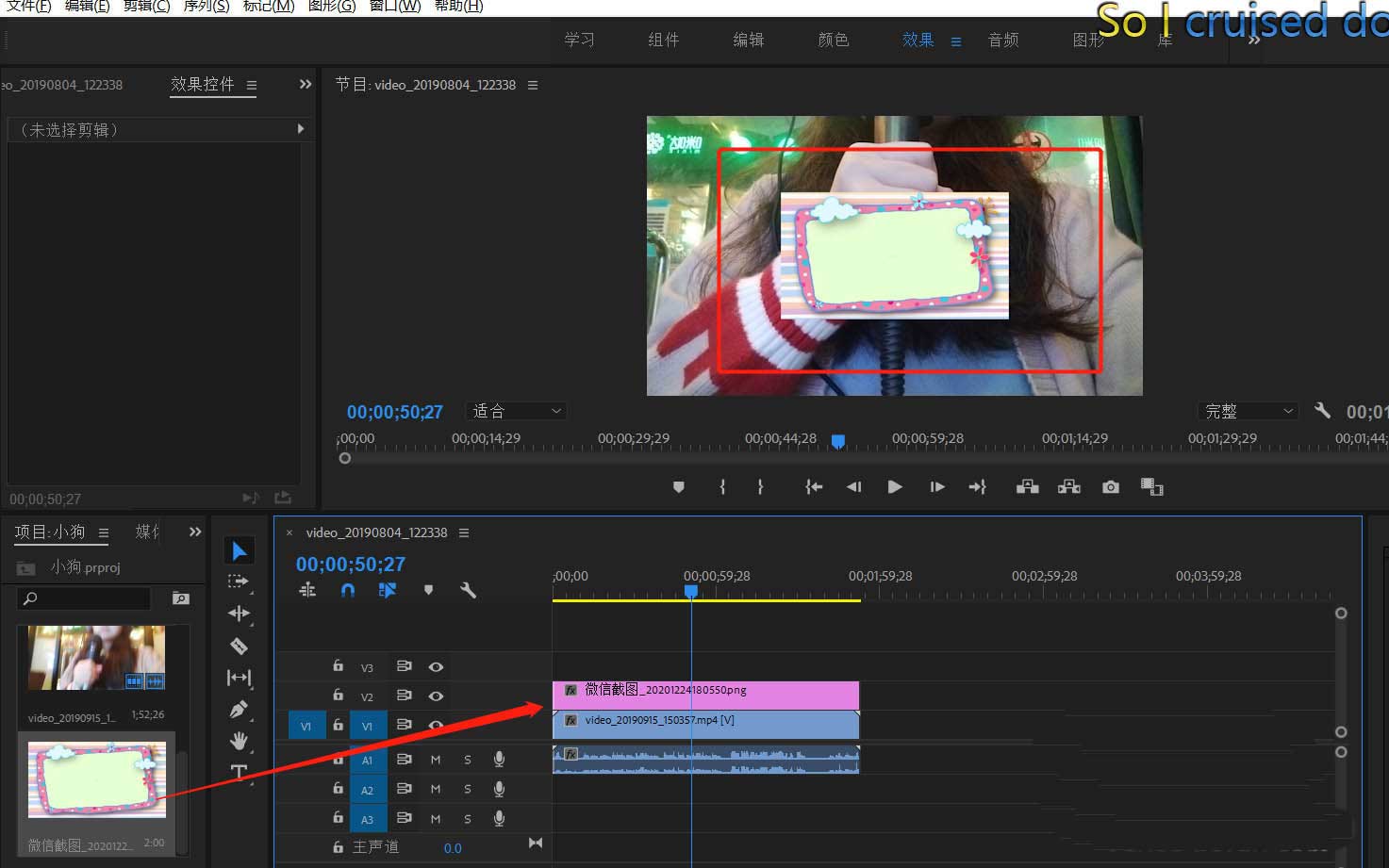The height and width of the screenshot is (868, 1389).
Task: Mute audio track A1
Action: [x=436, y=760]
